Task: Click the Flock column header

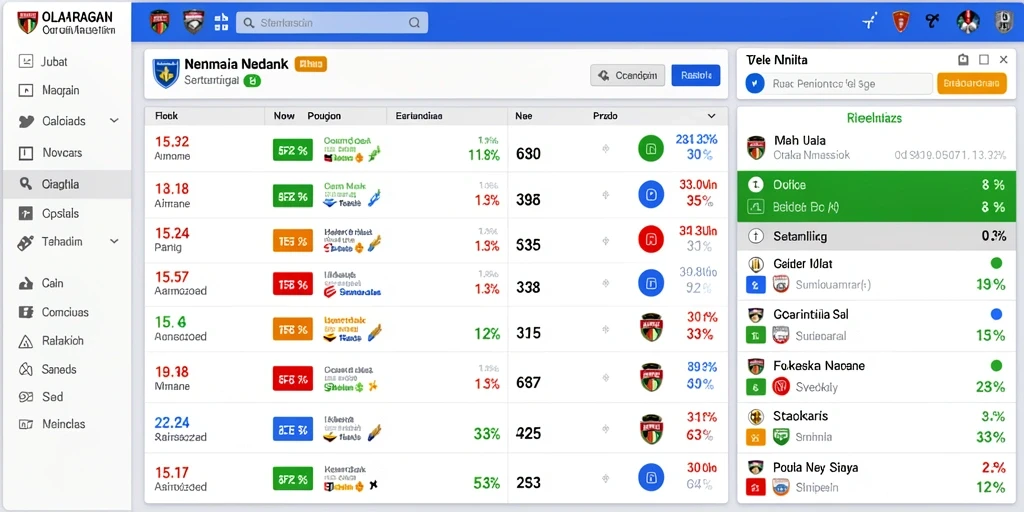Action: click(167, 116)
